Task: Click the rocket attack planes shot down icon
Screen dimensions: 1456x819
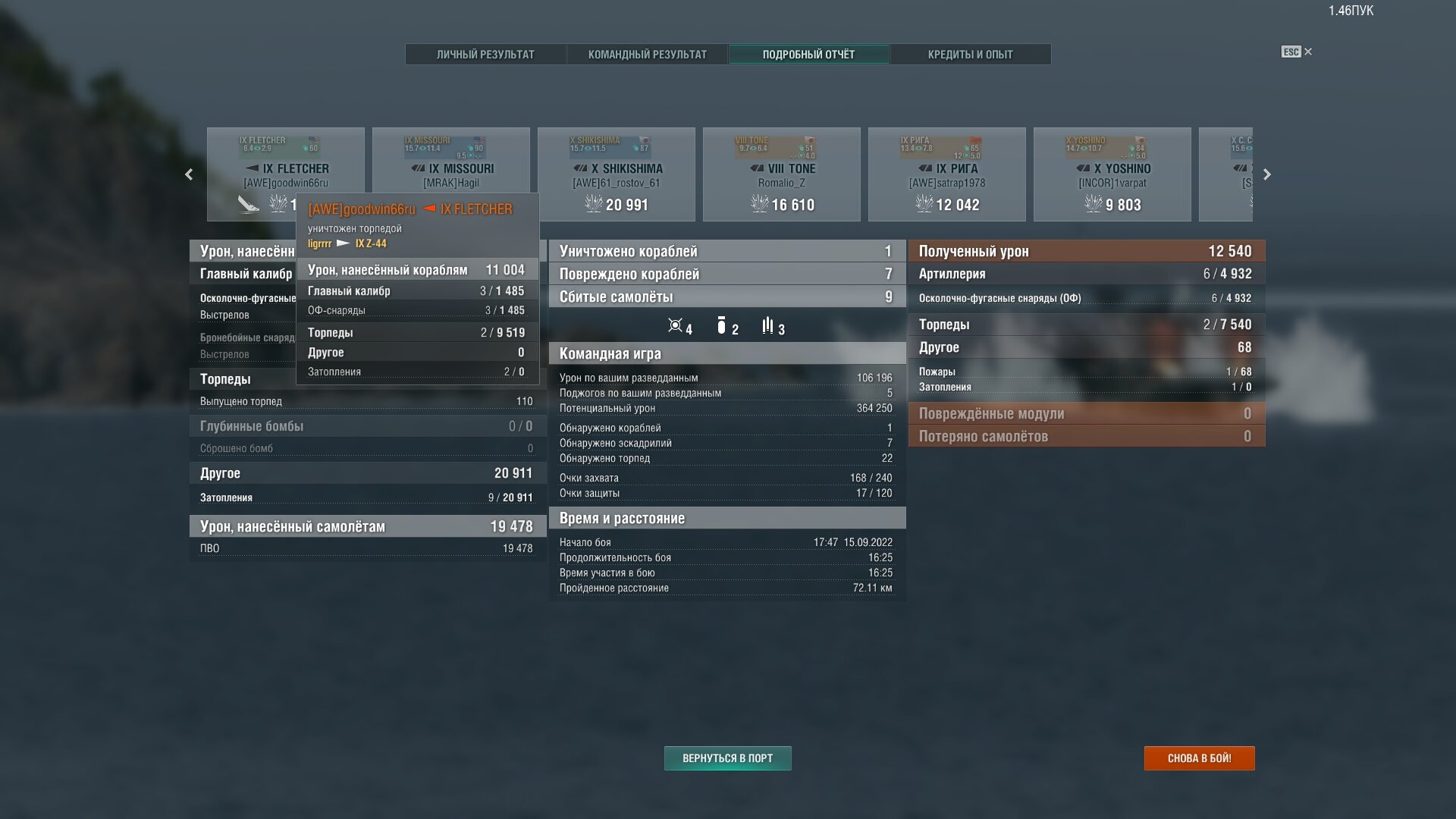Action: point(767,326)
